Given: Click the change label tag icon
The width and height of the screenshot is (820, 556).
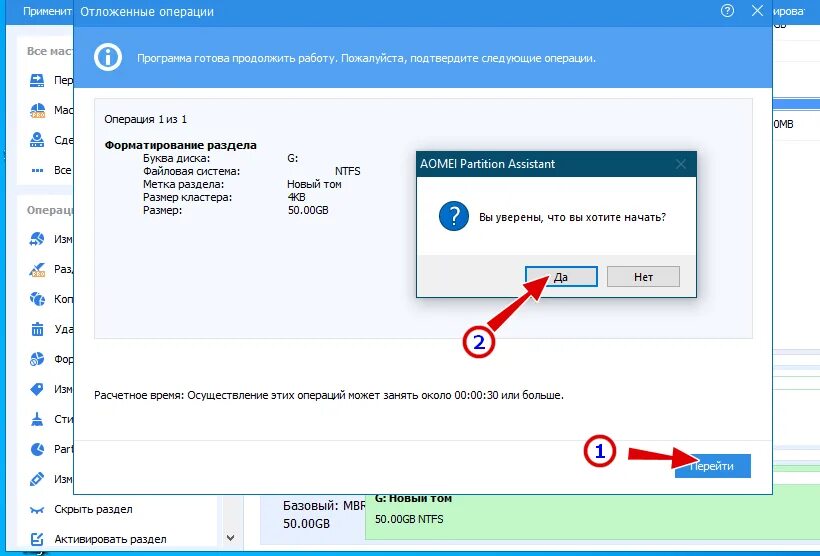Looking at the screenshot, I should pos(37,389).
